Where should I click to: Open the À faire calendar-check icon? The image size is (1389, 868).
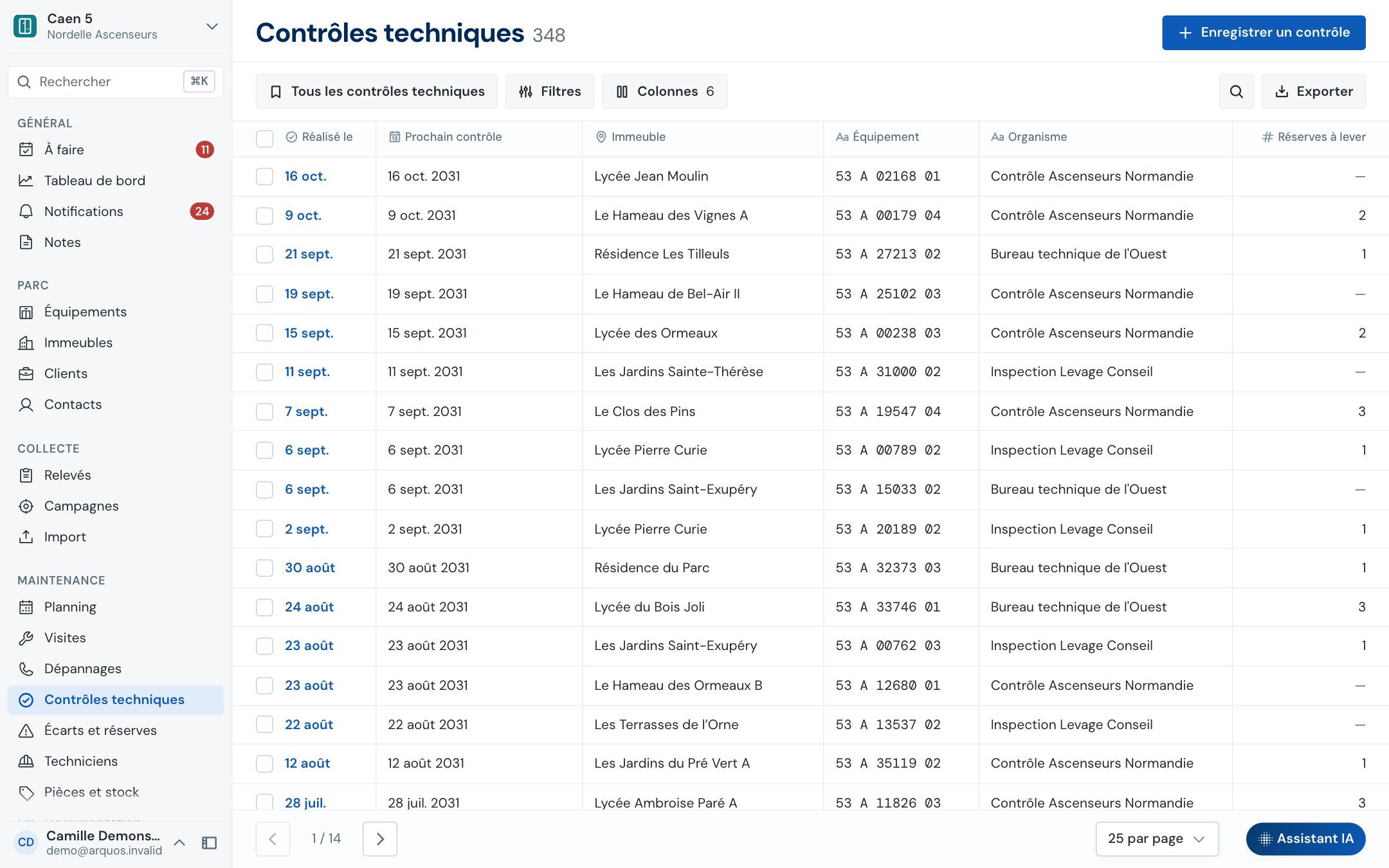[x=26, y=150]
